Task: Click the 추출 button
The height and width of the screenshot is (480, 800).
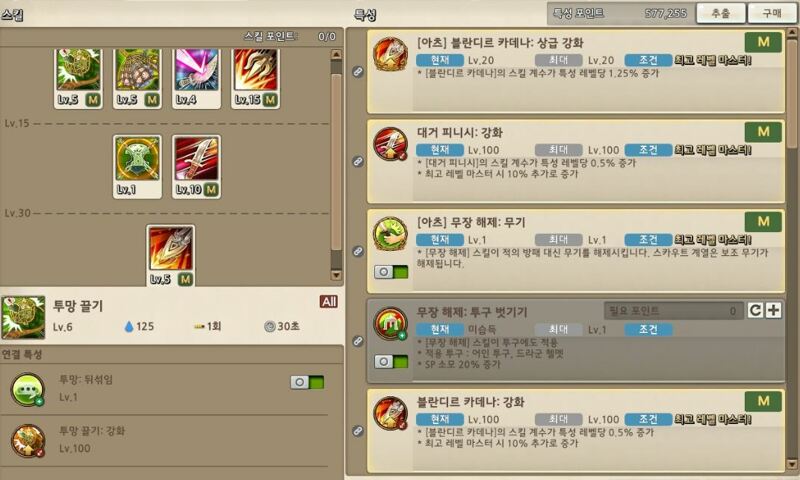Action: [720, 13]
